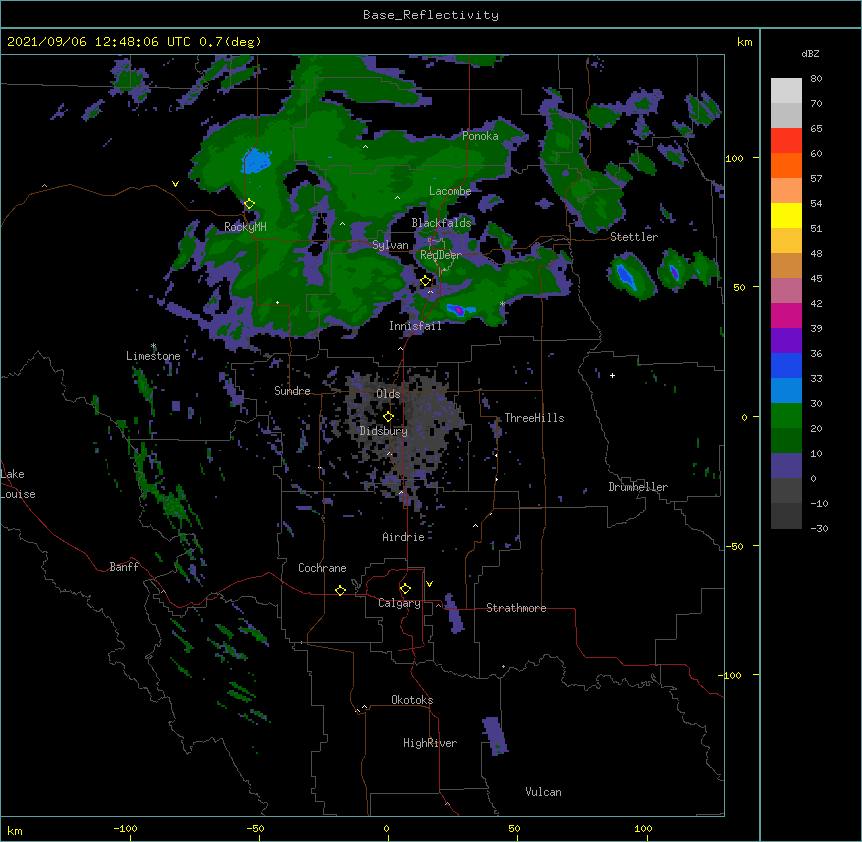Viewport: 862px width, 842px height.
Task: Click the blue echo core northwest of RockyMH
Action: [x=256, y=161]
